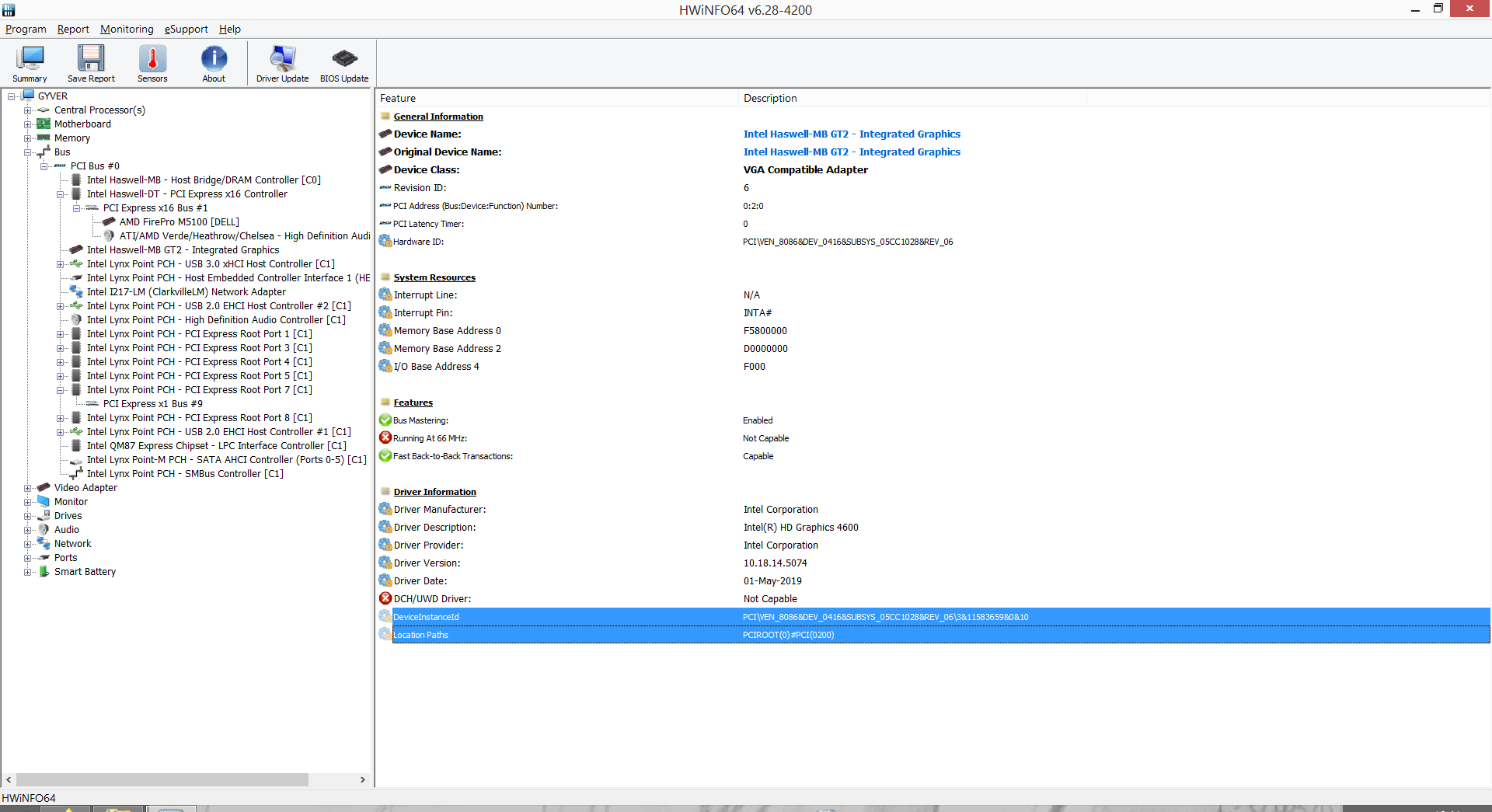Click the tree scroll right arrow
Image resolution: width=1492 pixels, height=812 pixels.
coord(362,779)
